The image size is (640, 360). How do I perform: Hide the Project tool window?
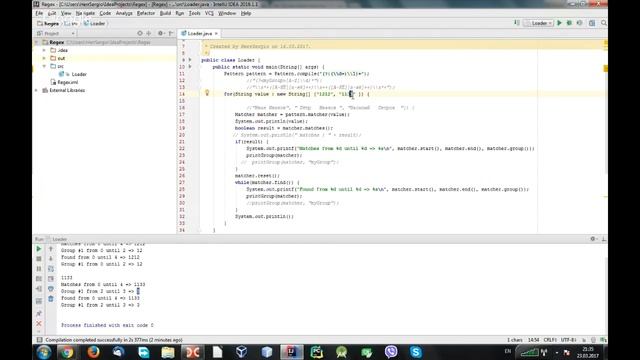[x=171, y=33]
